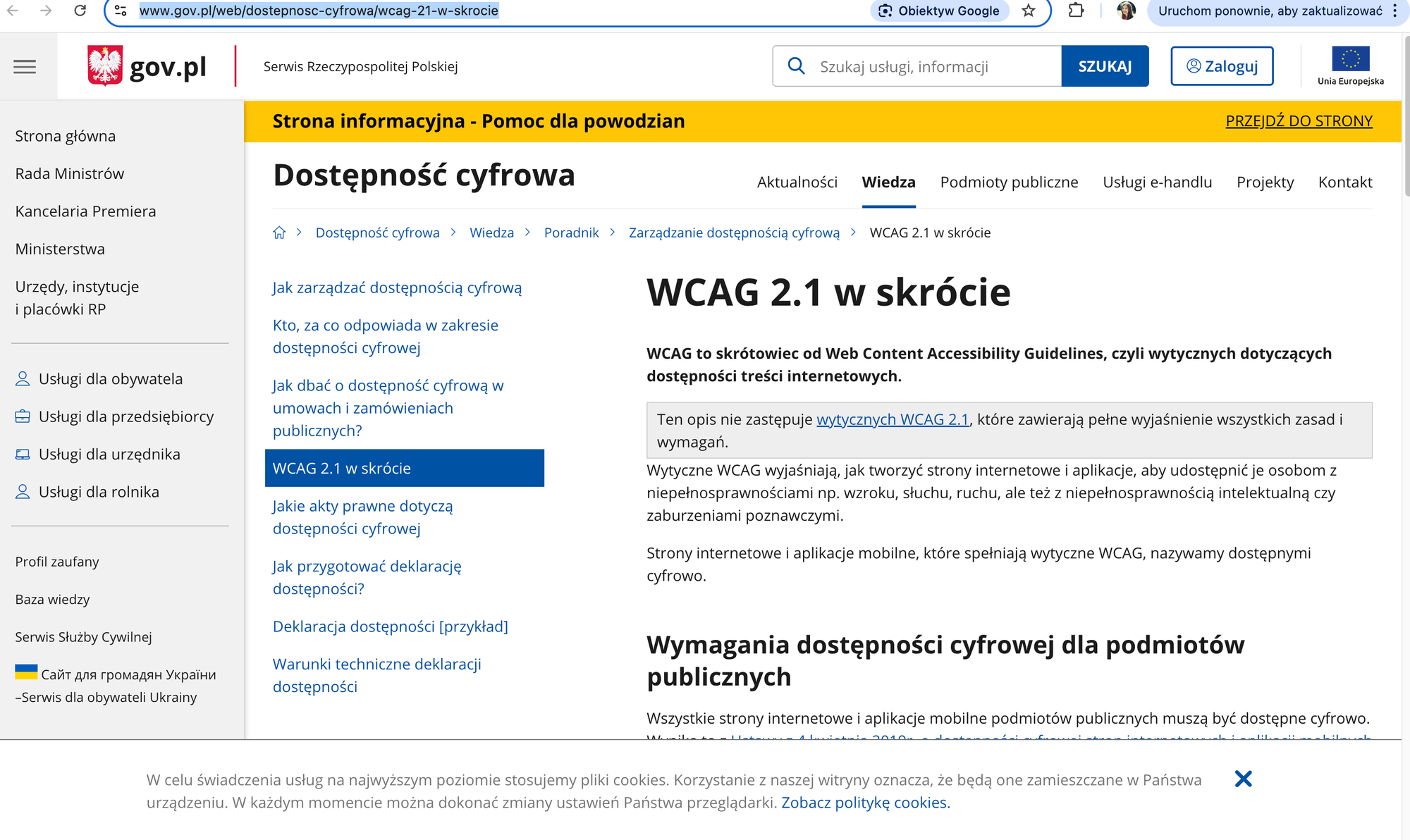This screenshot has height=840, width=1410.
Task: Click the search magnifier icon
Action: pos(796,66)
